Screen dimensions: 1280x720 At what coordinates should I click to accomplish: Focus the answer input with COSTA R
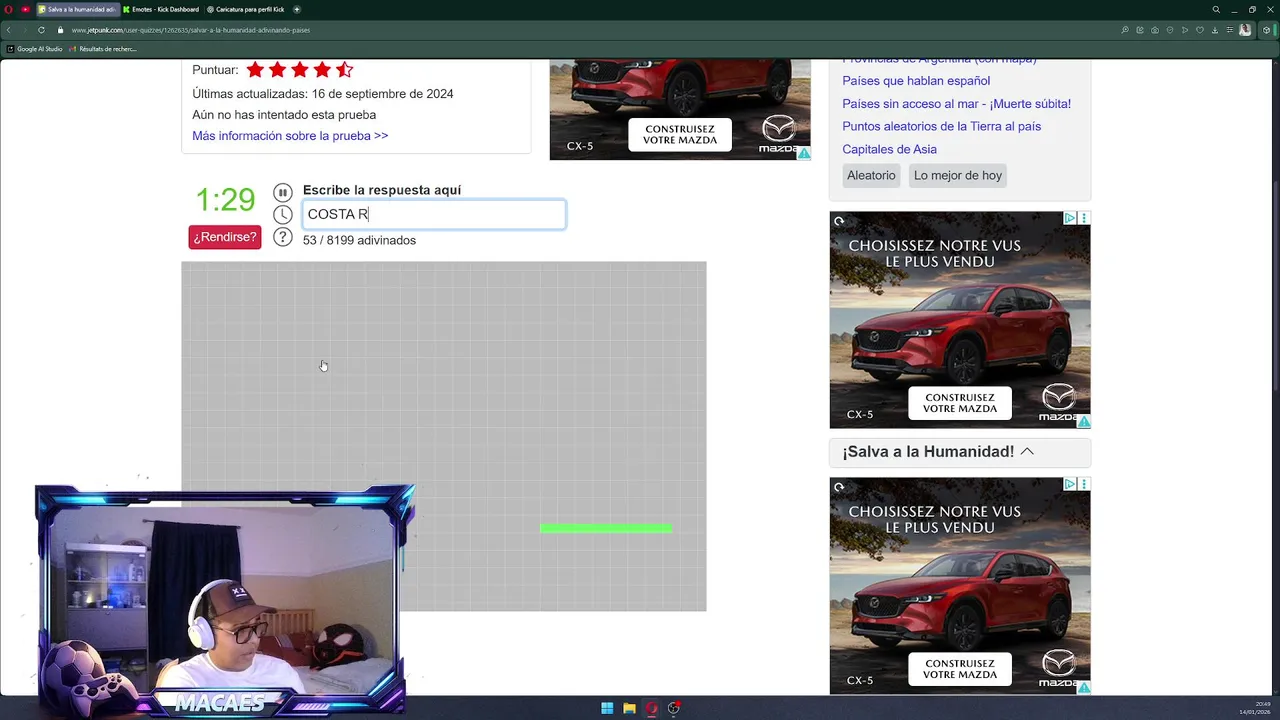coord(434,214)
